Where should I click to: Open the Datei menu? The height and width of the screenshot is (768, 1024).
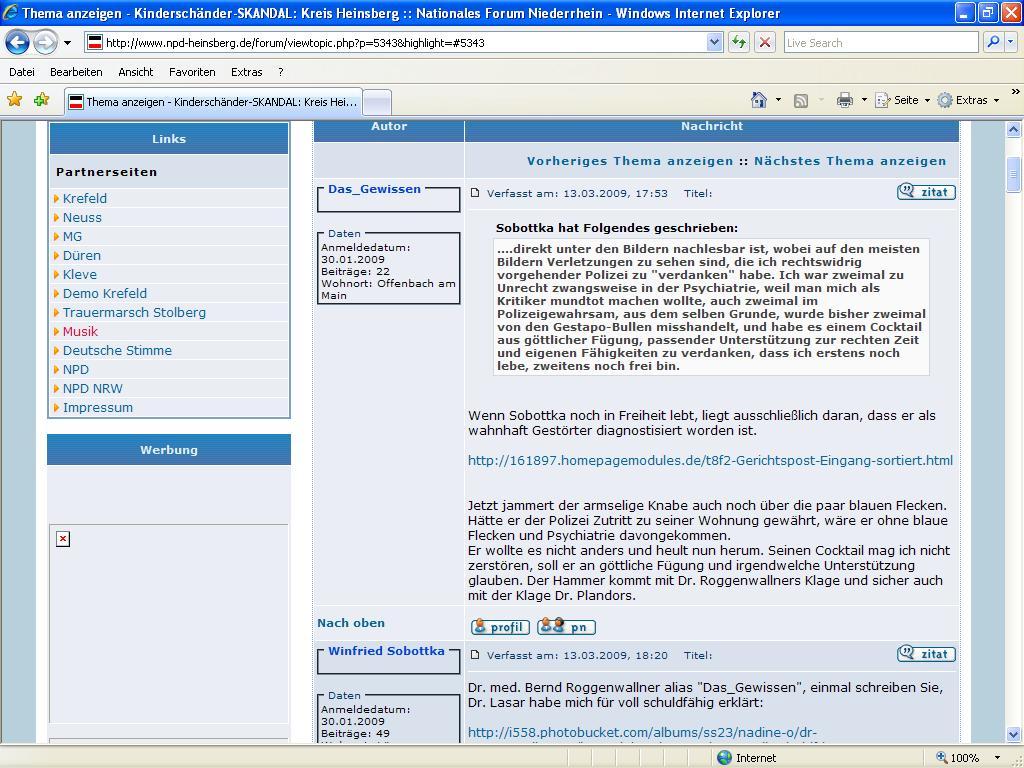[x=22, y=72]
